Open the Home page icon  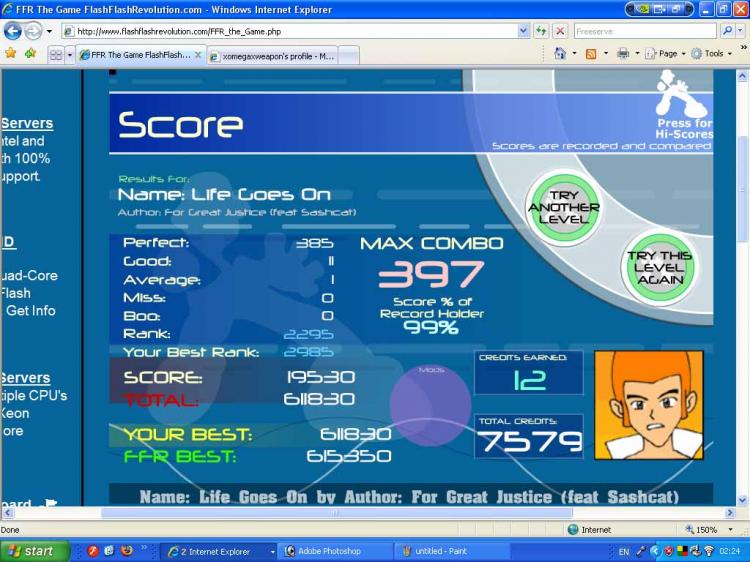560,54
